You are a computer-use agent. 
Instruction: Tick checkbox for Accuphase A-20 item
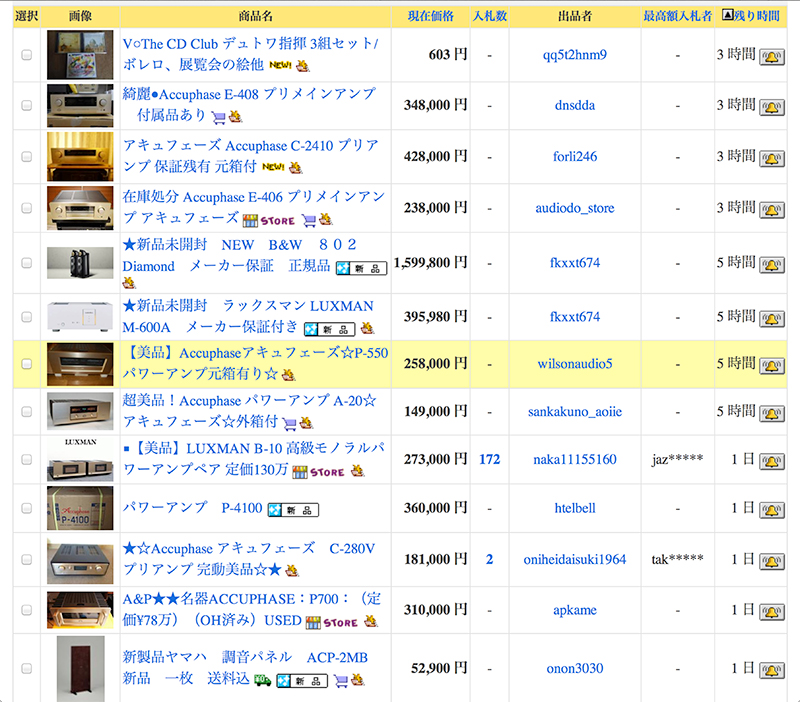click(x=27, y=412)
